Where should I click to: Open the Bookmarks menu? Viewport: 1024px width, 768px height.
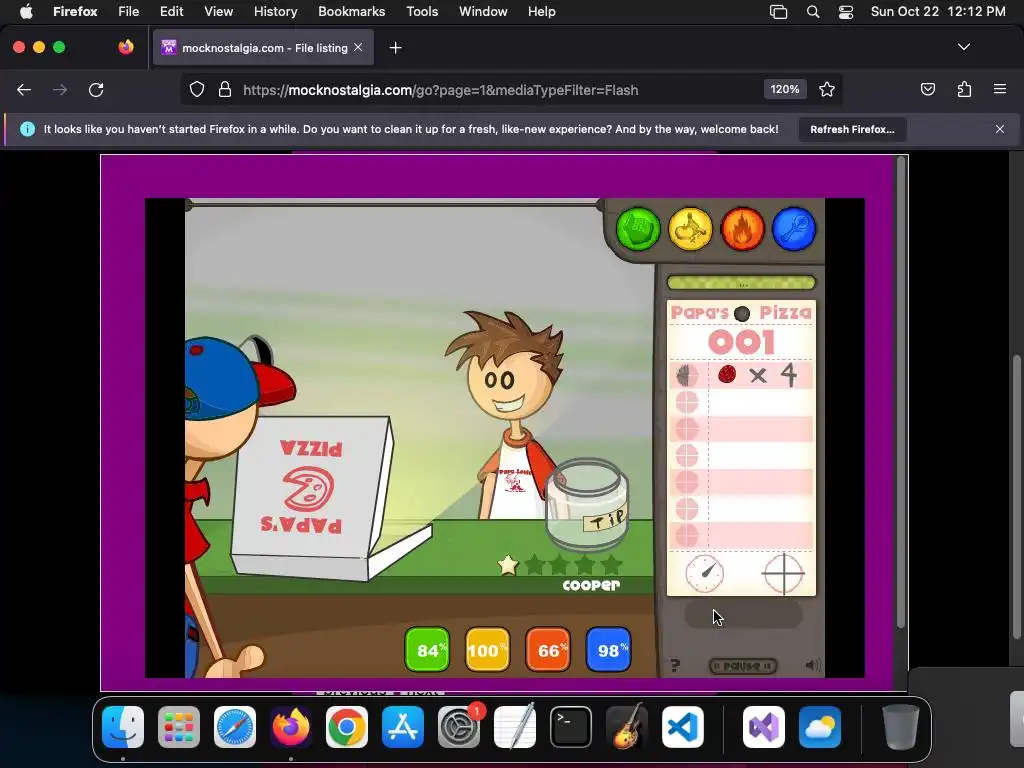point(351,12)
